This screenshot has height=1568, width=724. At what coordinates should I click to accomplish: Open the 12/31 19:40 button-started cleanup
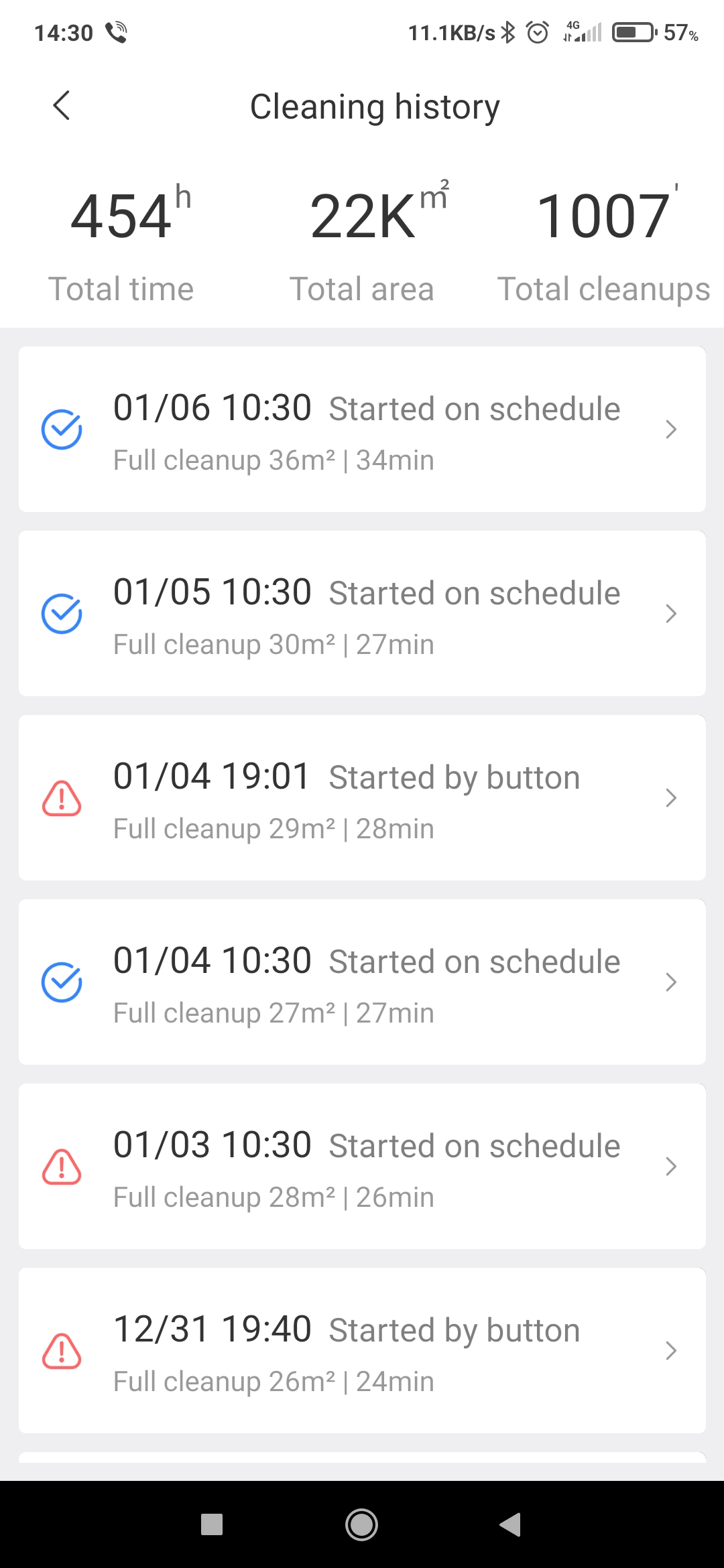(x=362, y=1351)
